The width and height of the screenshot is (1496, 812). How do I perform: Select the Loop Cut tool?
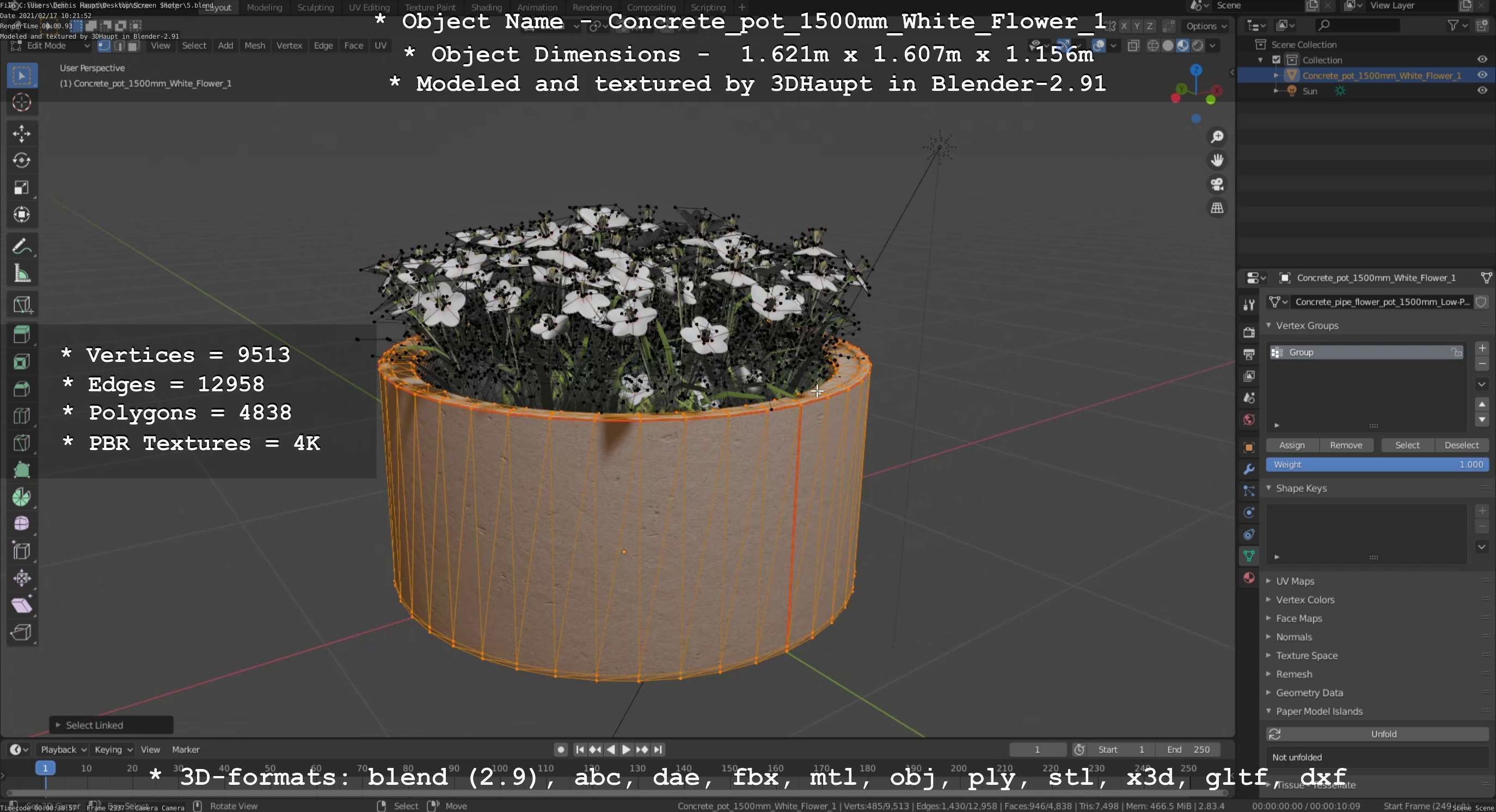[x=22, y=416]
